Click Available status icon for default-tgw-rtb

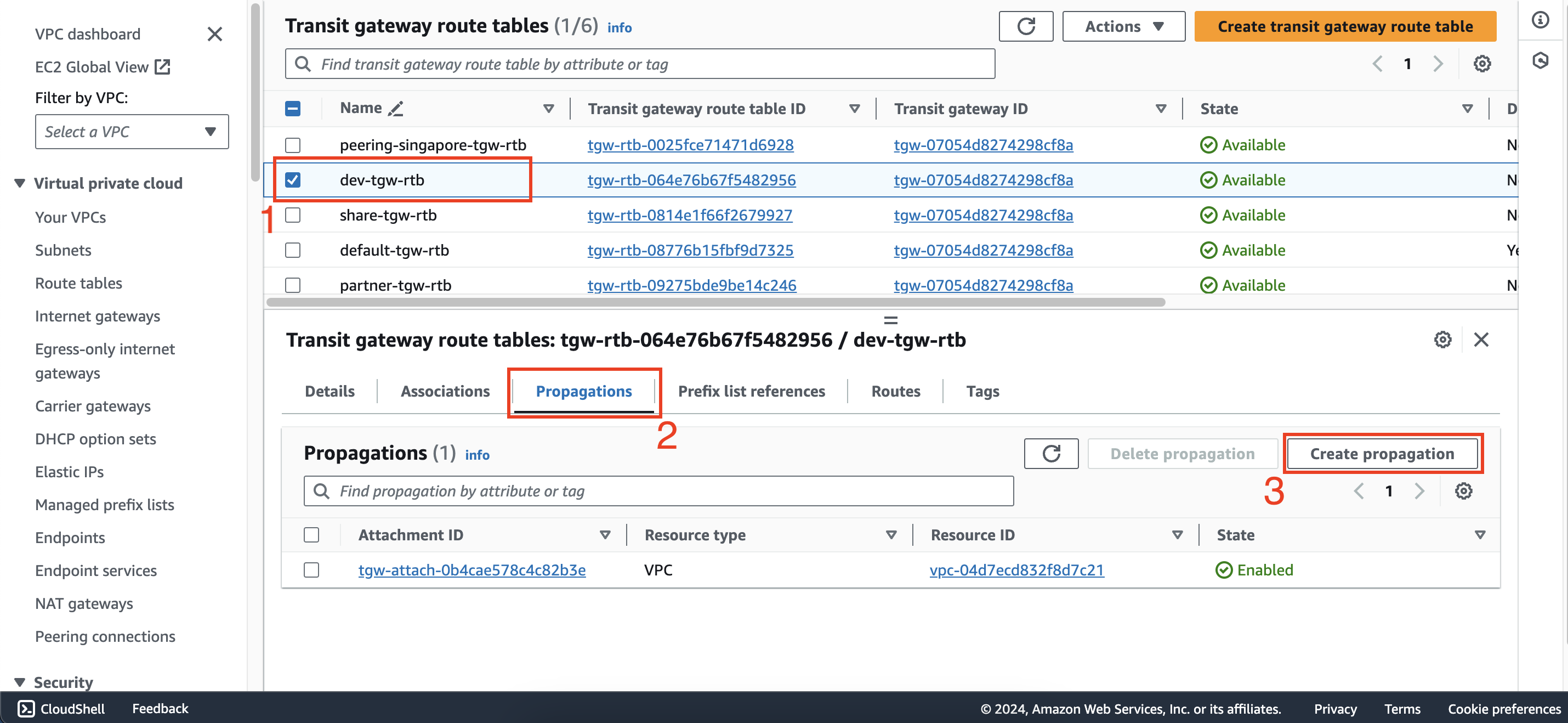tap(1208, 250)
